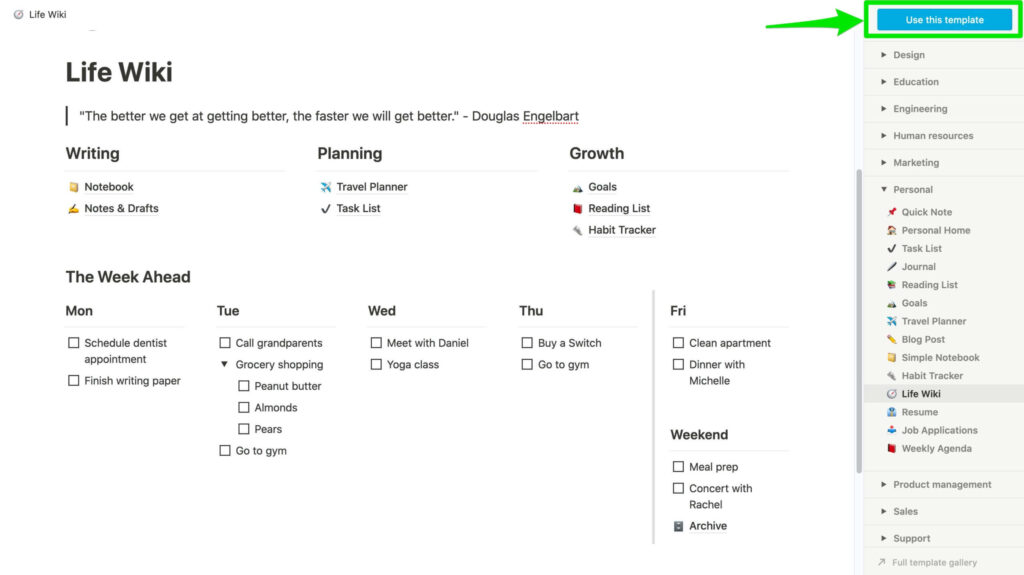Open the Full template gallery link
This screenshot has width=1024, height=575.
pyautogui.click(x=934, y=562)
